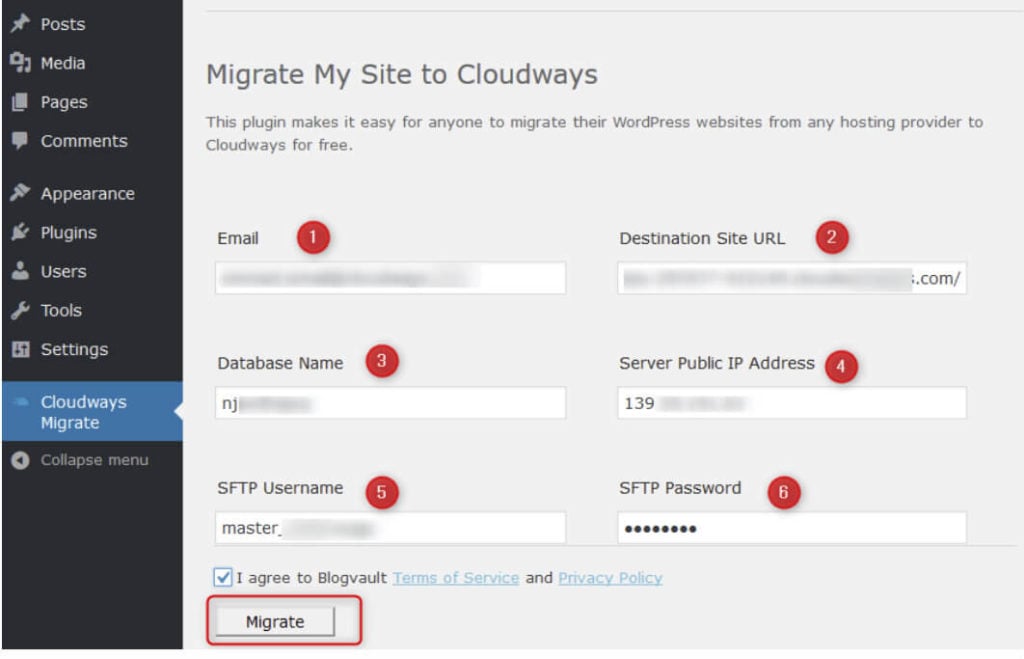Click the 'Email' field label
Viewport: 1024px width, 659px height.
coord(238,238)
